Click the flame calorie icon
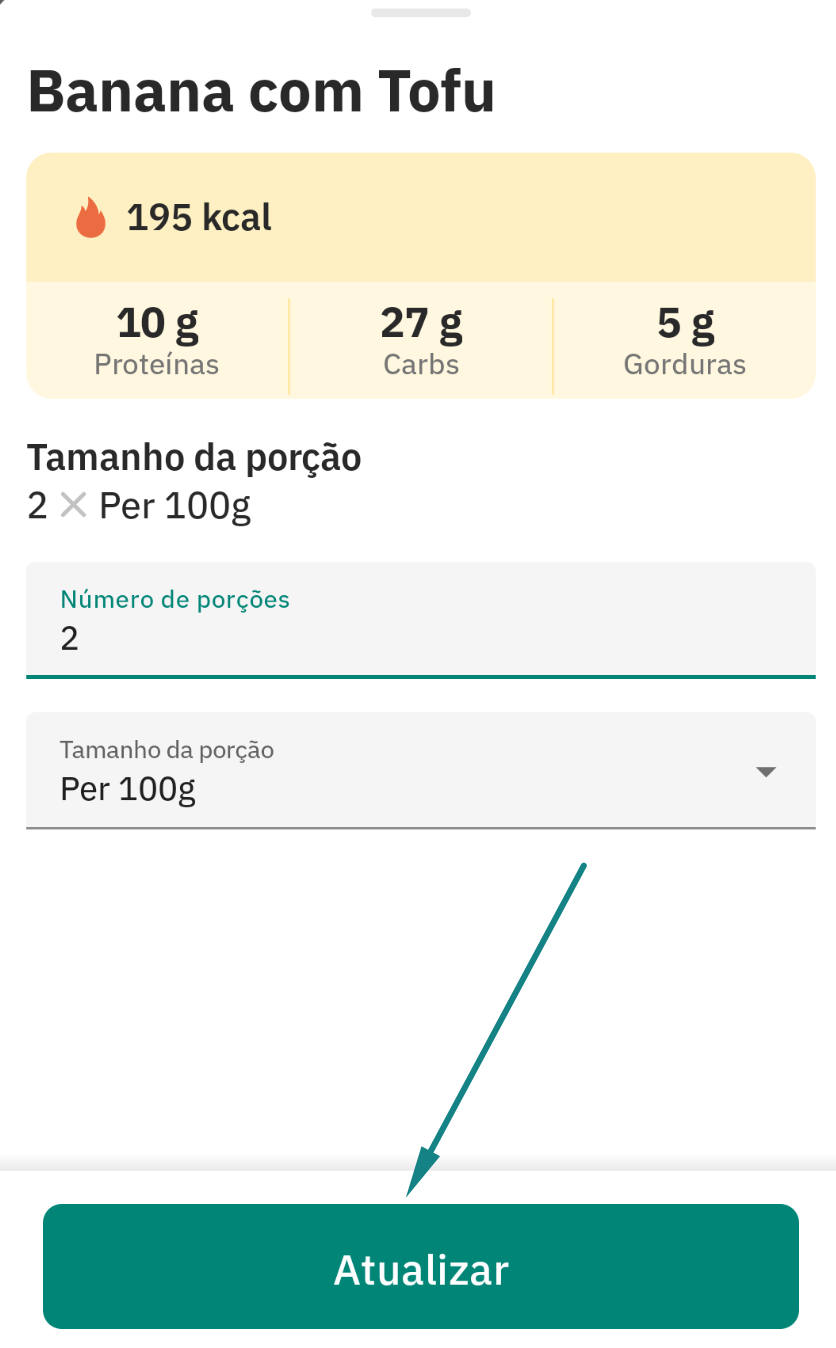Screen dimensions: 836x1348 click(91, 217)
